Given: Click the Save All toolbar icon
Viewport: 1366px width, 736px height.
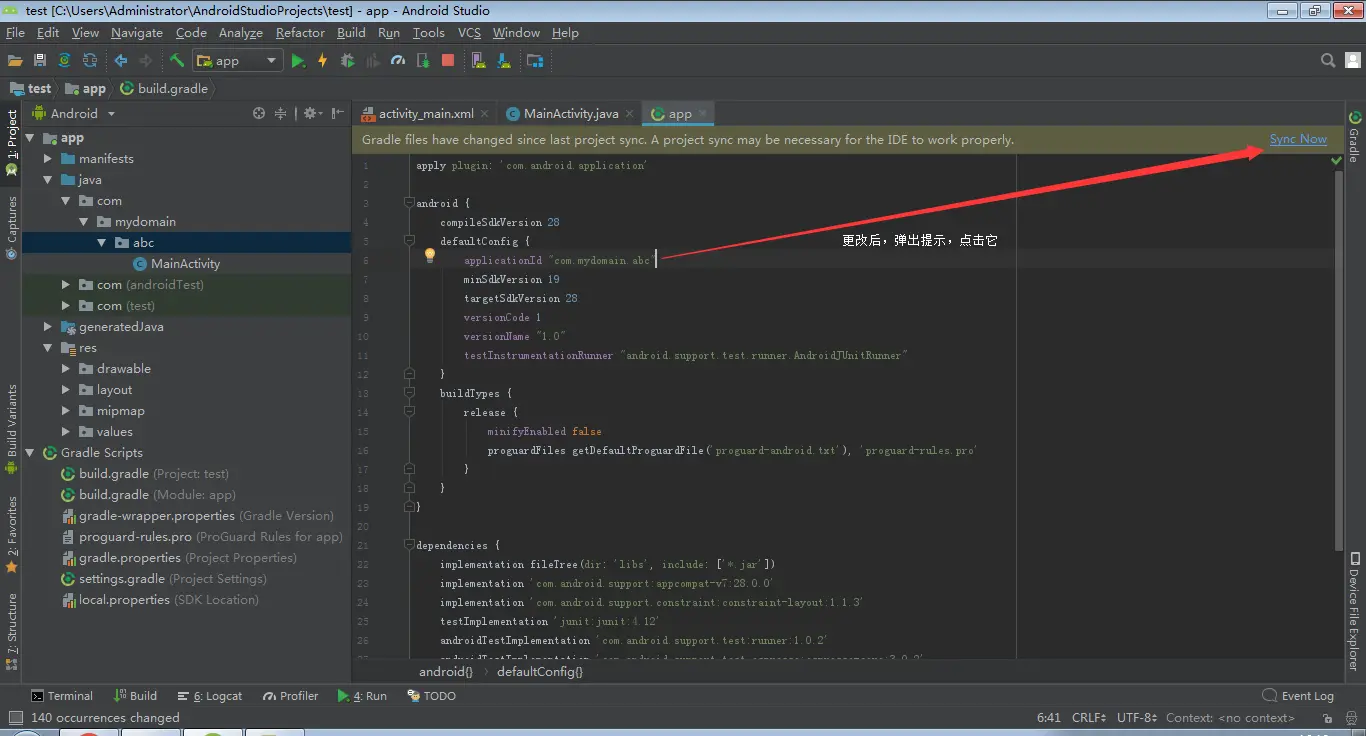Looking at the screenshot, I should click(40, 61).
